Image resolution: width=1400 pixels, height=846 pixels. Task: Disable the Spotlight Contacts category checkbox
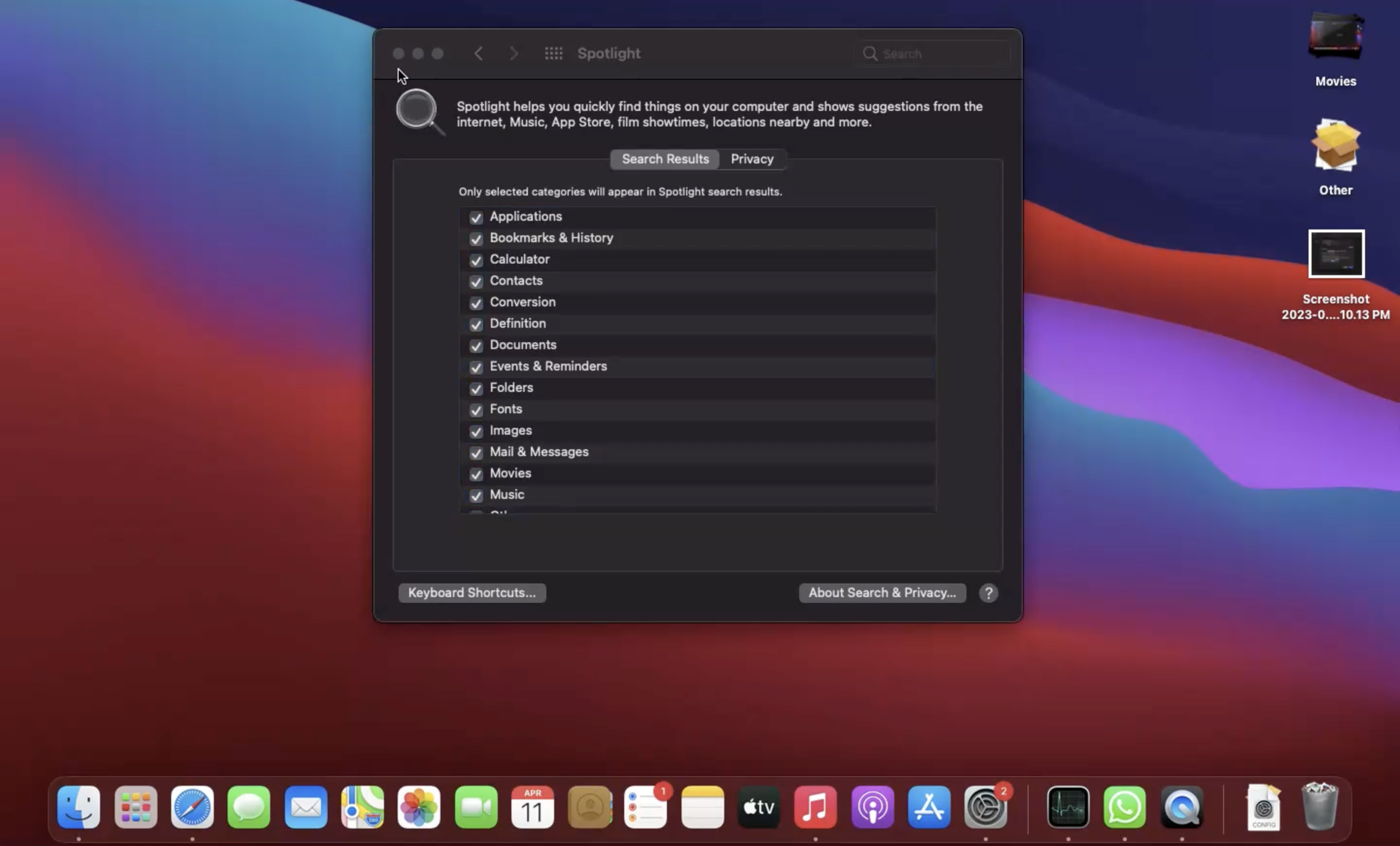coord(476,281)
